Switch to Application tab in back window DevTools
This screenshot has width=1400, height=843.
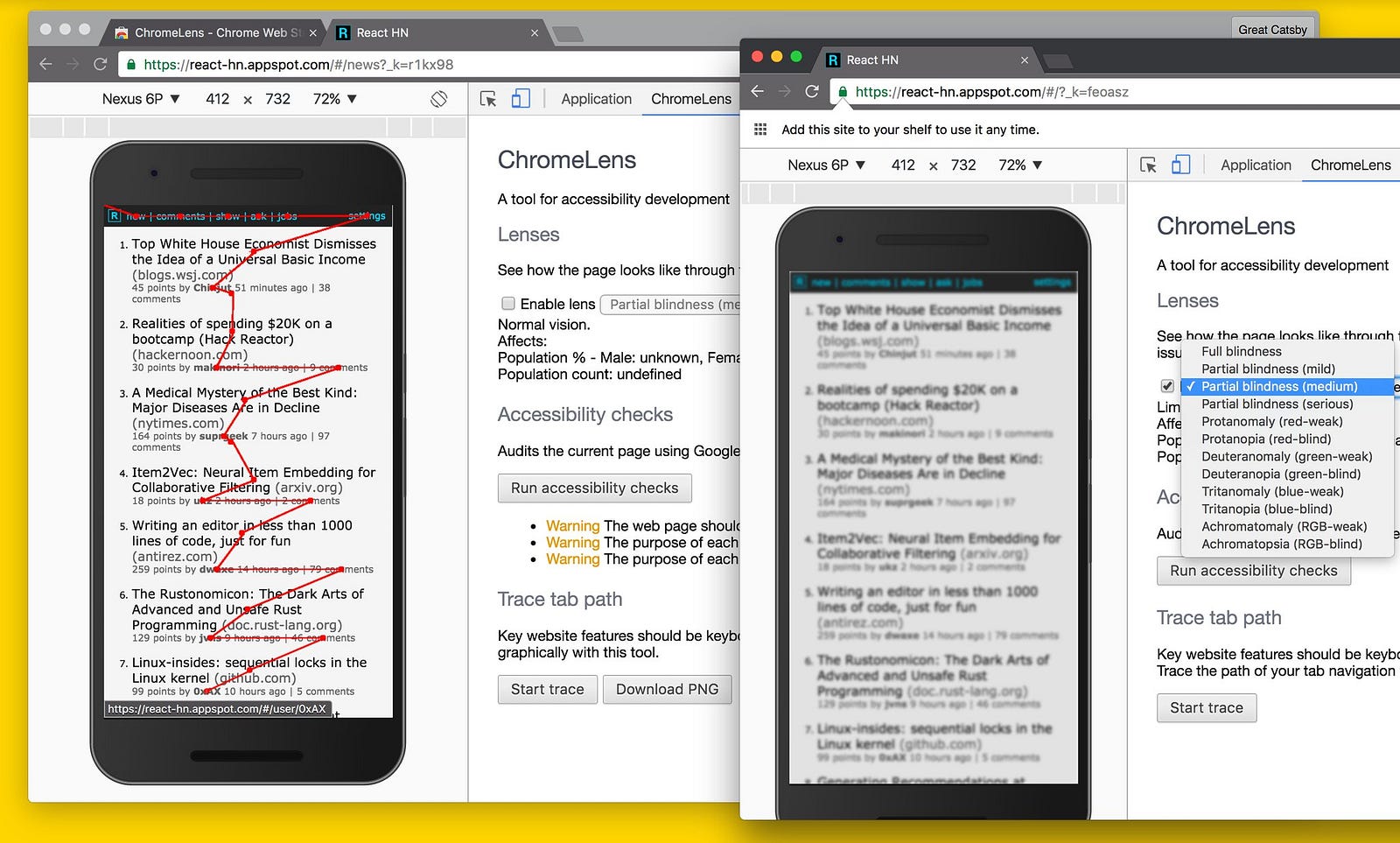click(596, 99)
